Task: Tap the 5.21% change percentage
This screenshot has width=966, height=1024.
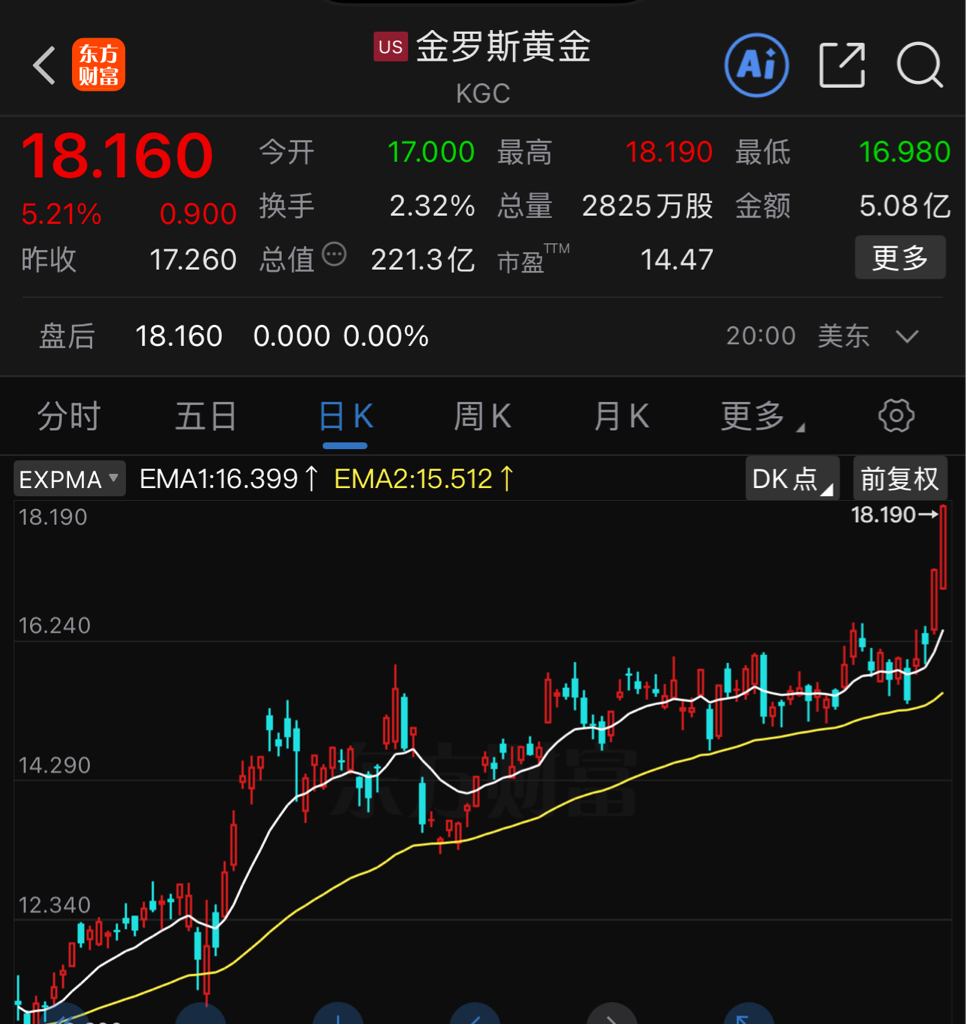Action: tap(61, 214)
